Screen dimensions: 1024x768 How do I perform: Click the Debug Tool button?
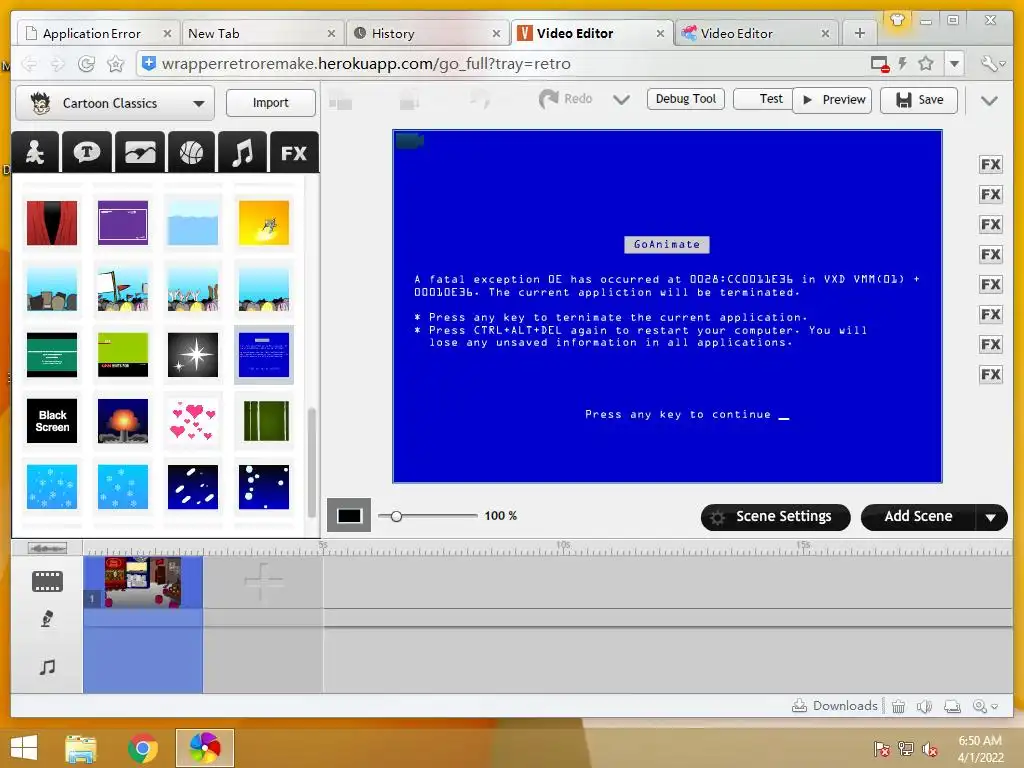coord(686,99)
